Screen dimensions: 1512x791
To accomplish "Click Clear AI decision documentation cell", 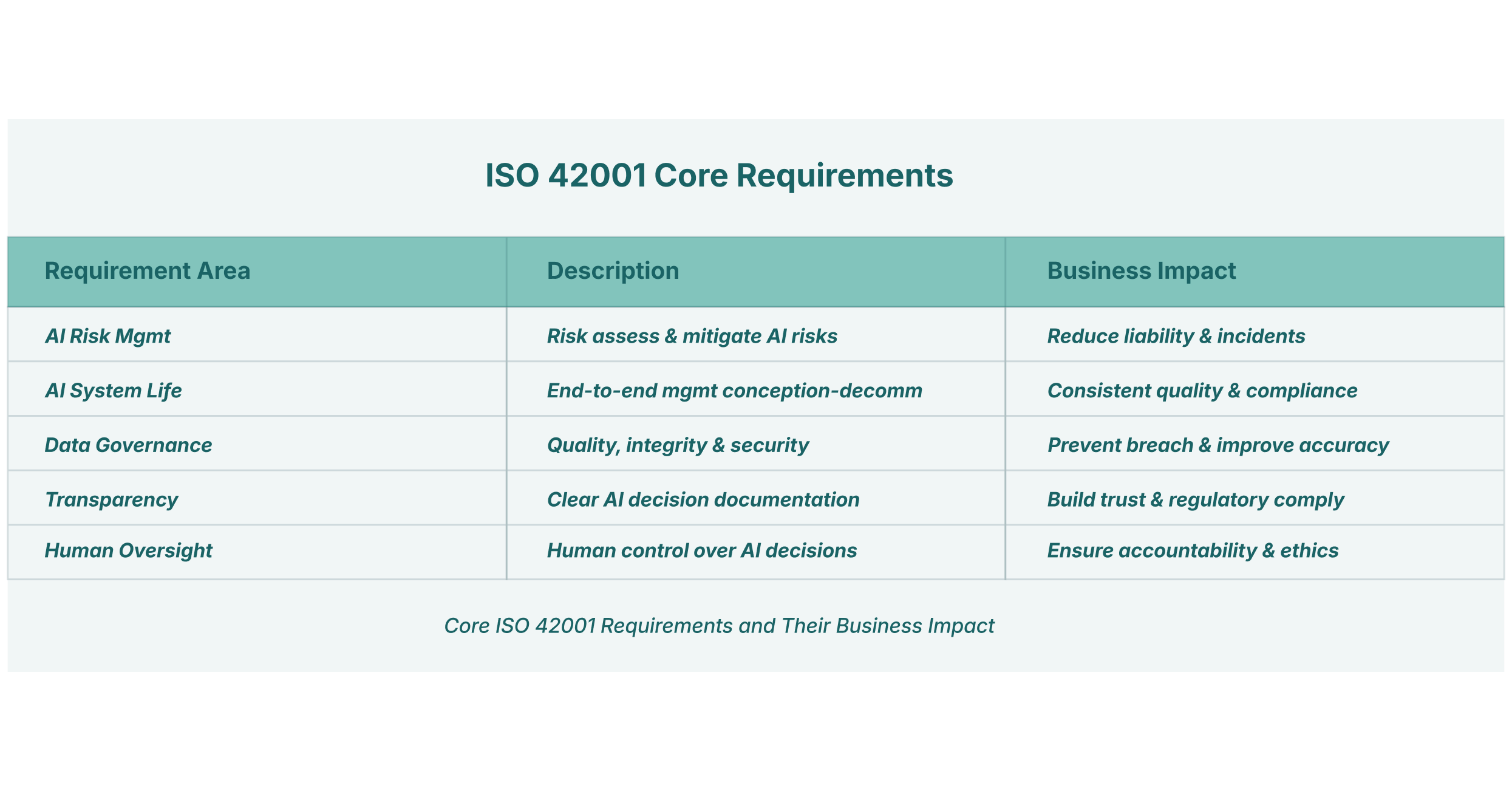I will pyautogui.click(x=703, y=499).
